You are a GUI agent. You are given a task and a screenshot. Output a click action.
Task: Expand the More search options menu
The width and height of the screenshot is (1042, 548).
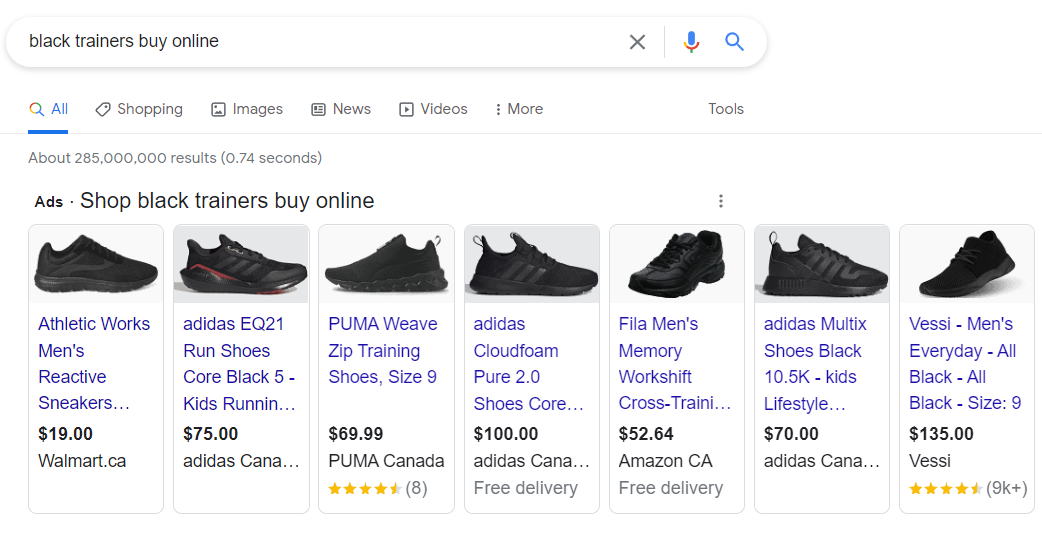coord(518,109)
